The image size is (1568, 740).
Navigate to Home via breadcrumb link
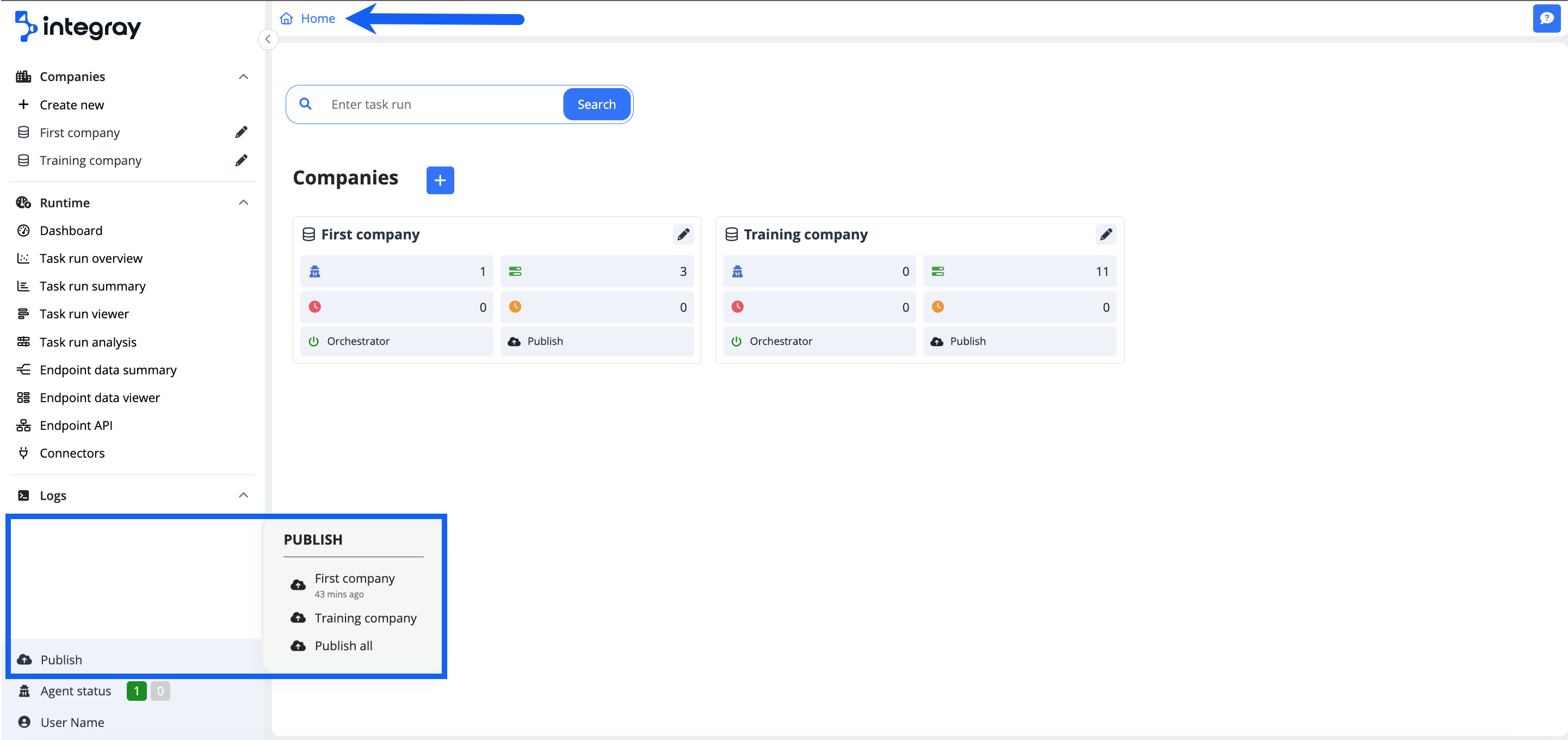tap(317, 18)
